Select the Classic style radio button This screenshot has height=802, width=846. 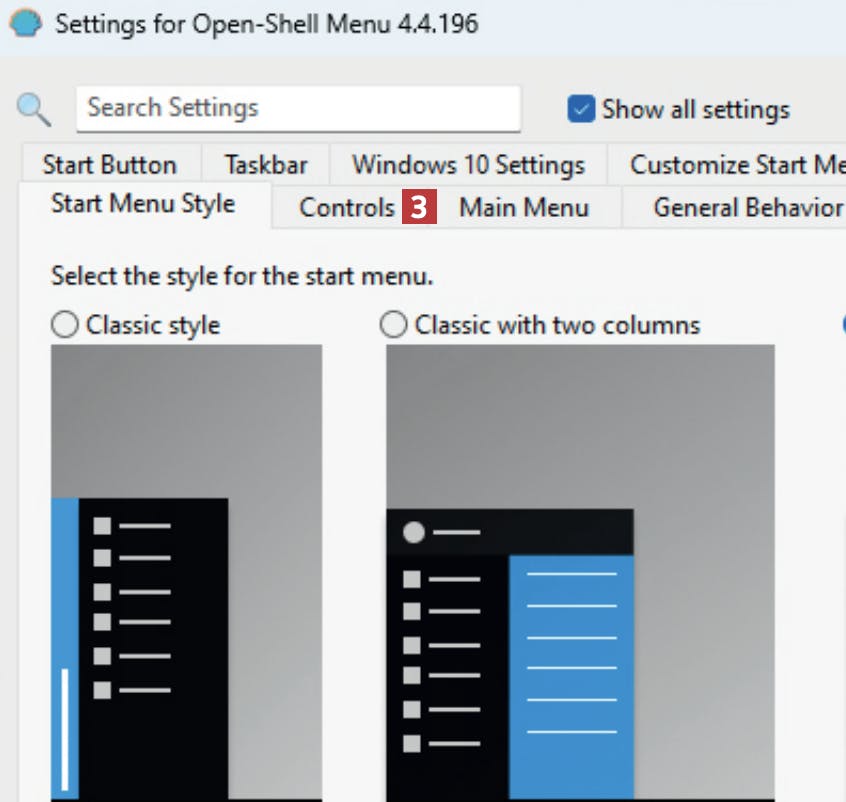(x=64, y=325)
